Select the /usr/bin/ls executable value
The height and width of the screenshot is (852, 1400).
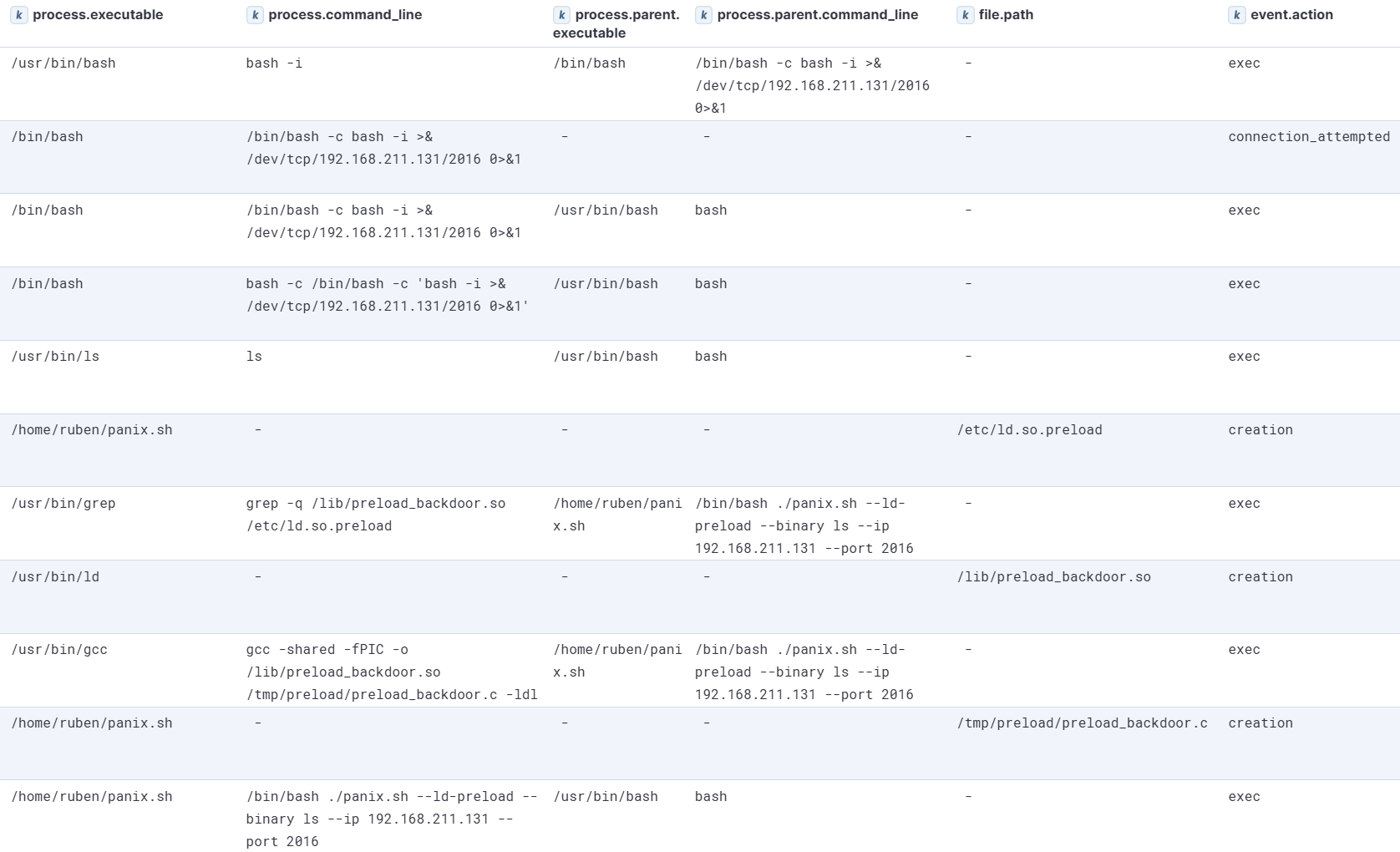coord(53,356)
